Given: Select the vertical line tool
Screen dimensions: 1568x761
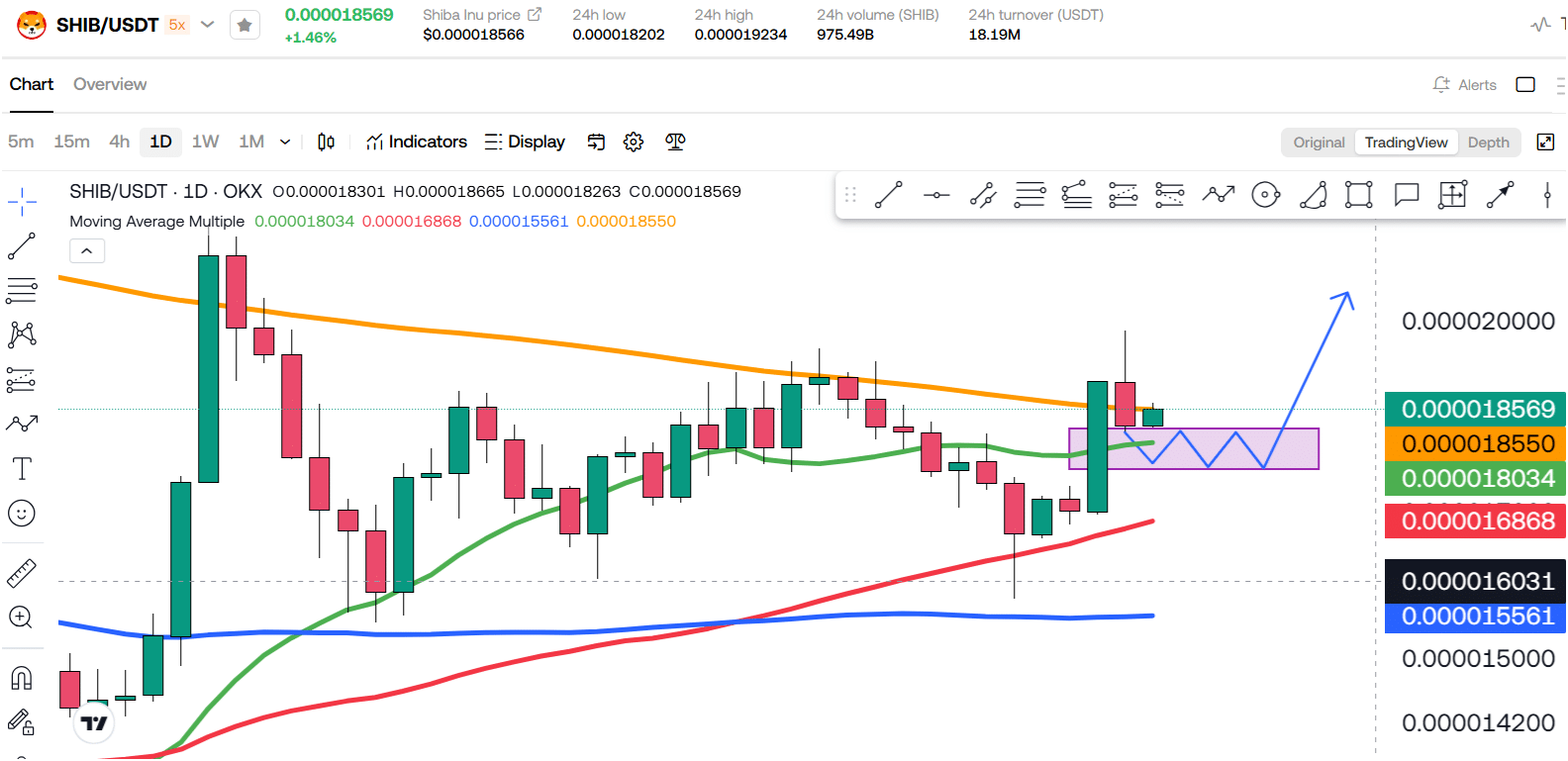Looking at the screenshot, I should click(x=1547, y=195).
